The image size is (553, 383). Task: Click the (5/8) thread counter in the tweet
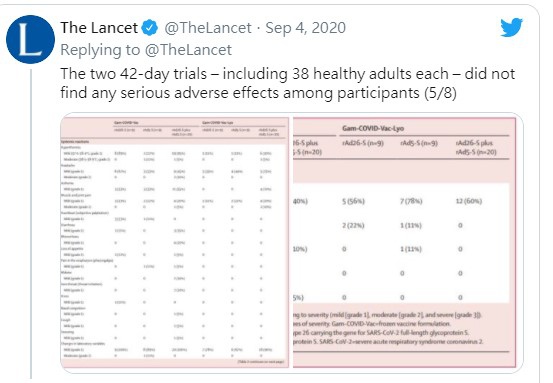[x=440, y=93]
